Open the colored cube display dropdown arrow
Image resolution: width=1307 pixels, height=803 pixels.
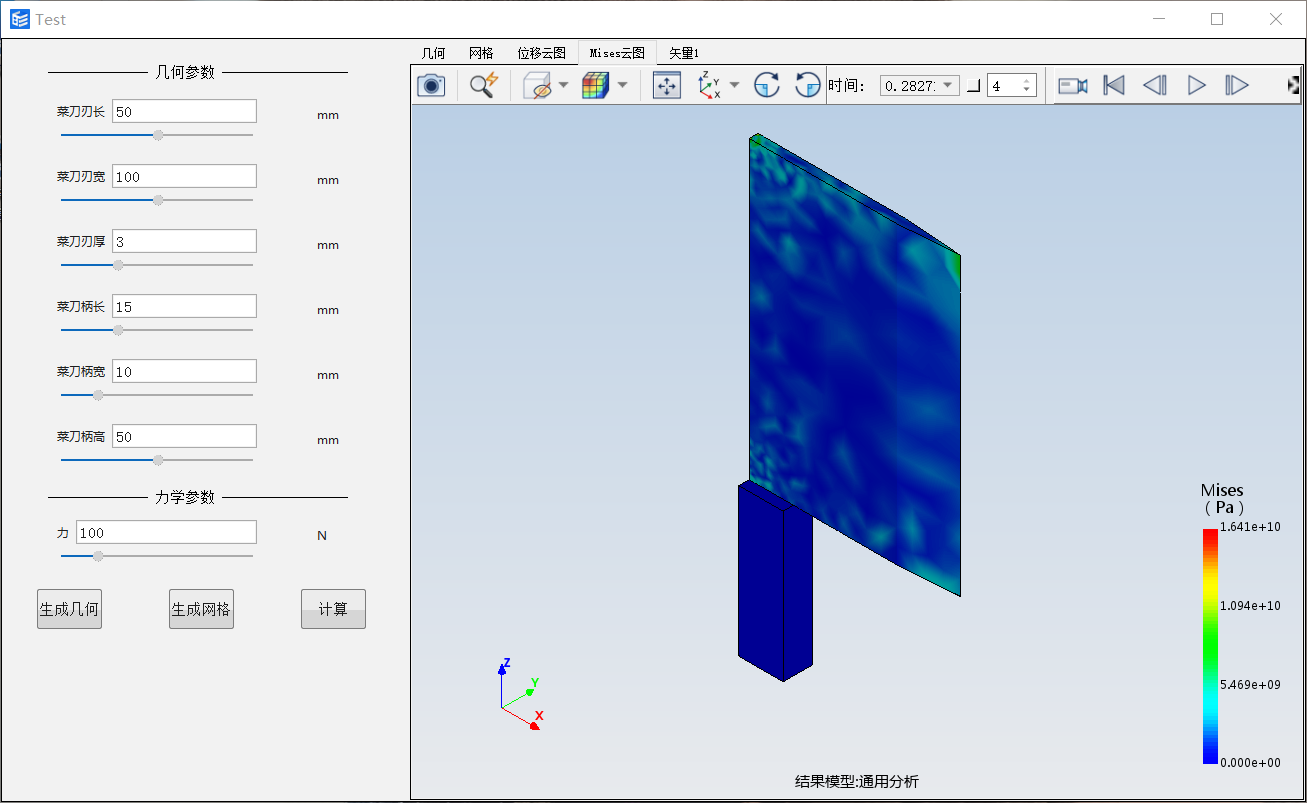(622, 85)
